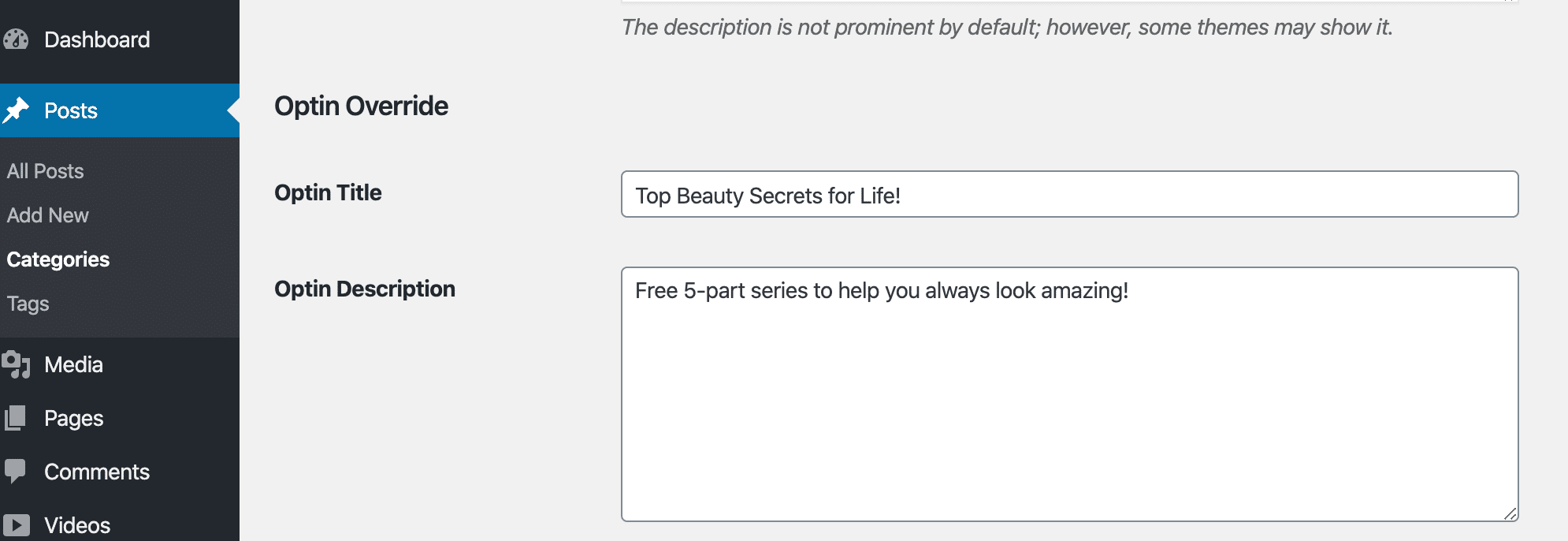Focus the Optin Title text field

1069,194
